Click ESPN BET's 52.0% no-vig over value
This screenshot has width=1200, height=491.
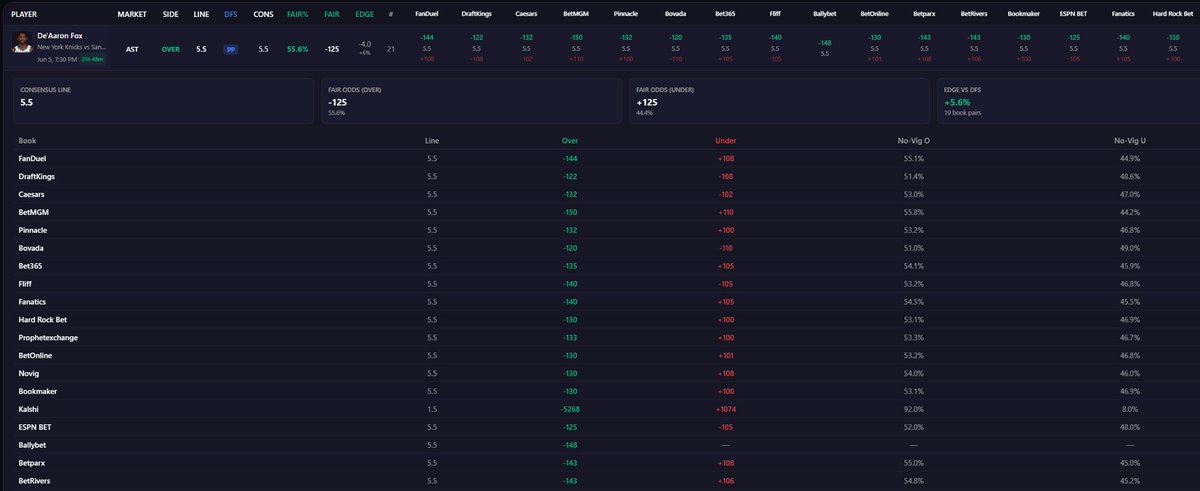coord(914,425)
